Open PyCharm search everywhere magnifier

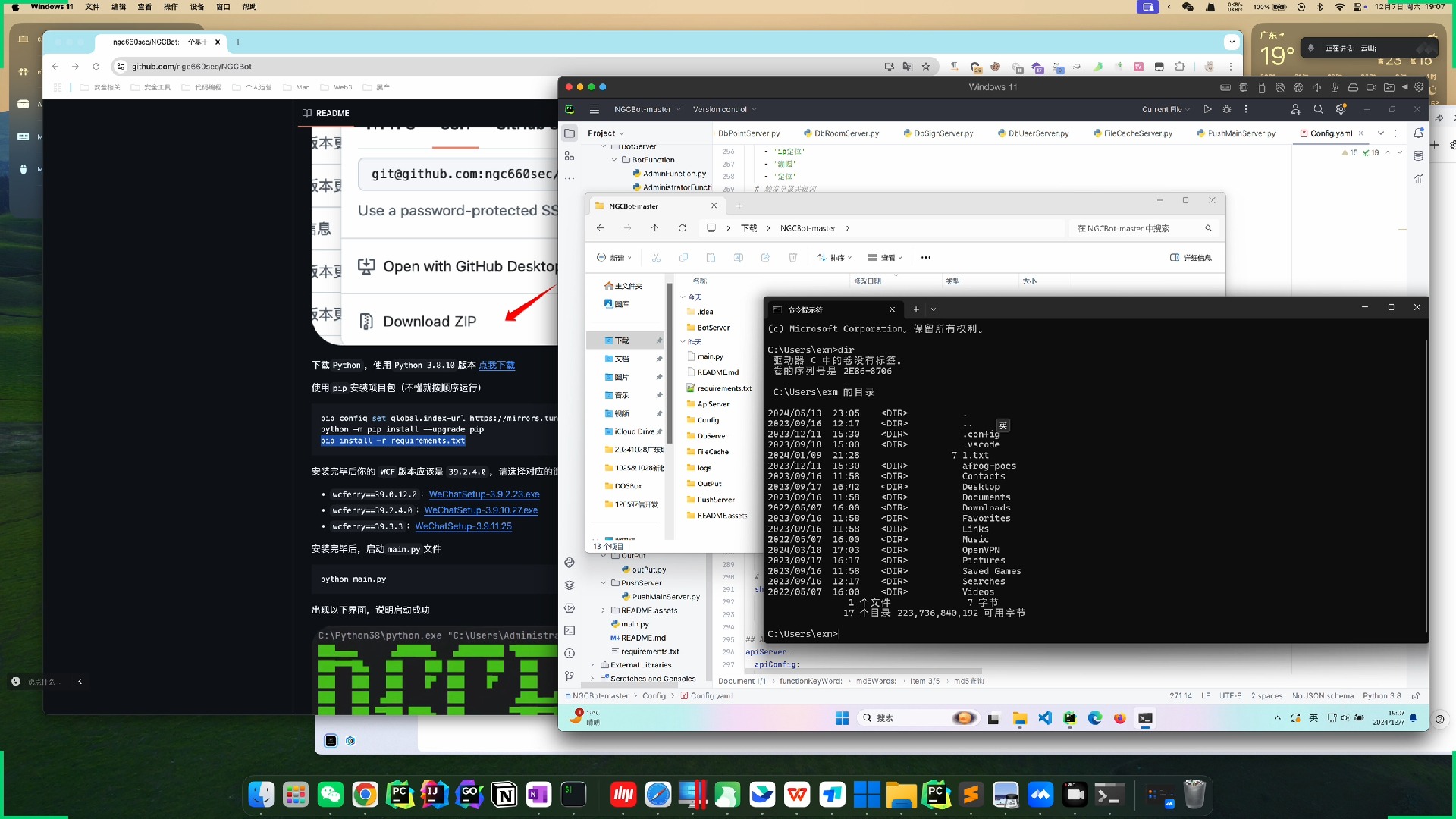(1318, 109)
